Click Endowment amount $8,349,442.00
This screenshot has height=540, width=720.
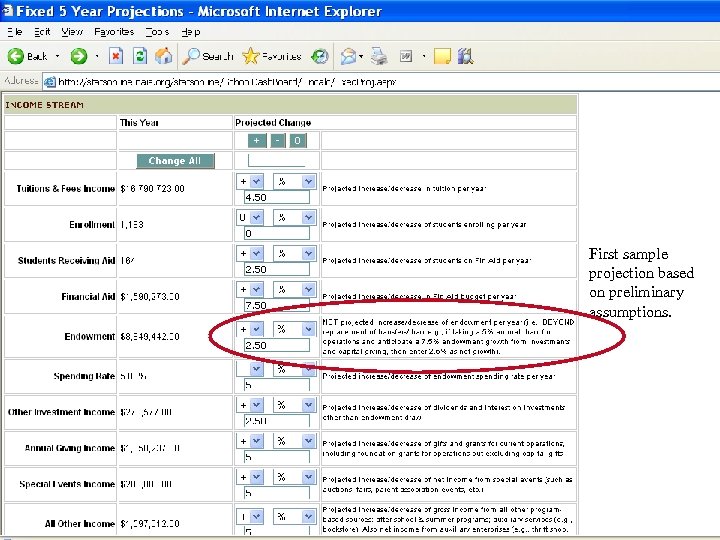(x=150, y=337)
